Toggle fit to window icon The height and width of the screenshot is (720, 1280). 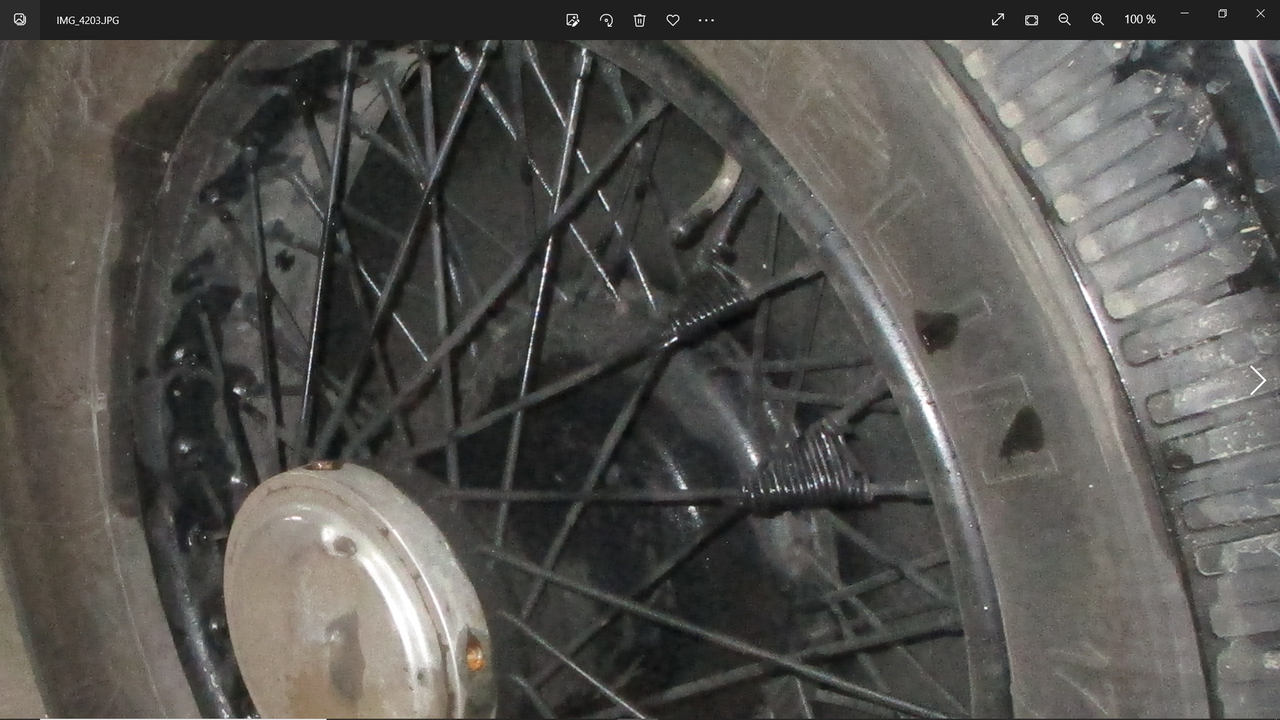(x=1031, y=19)
